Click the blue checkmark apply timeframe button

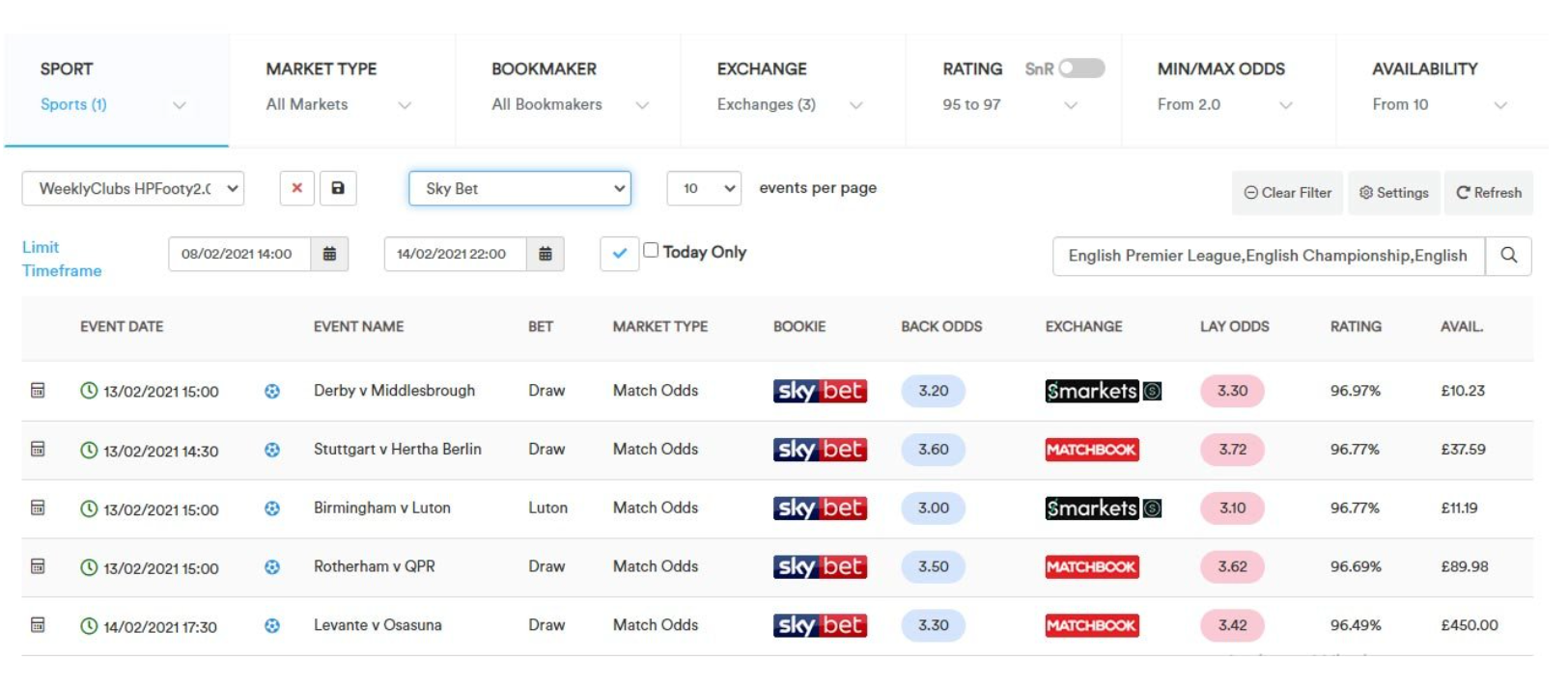click(619, 254)
